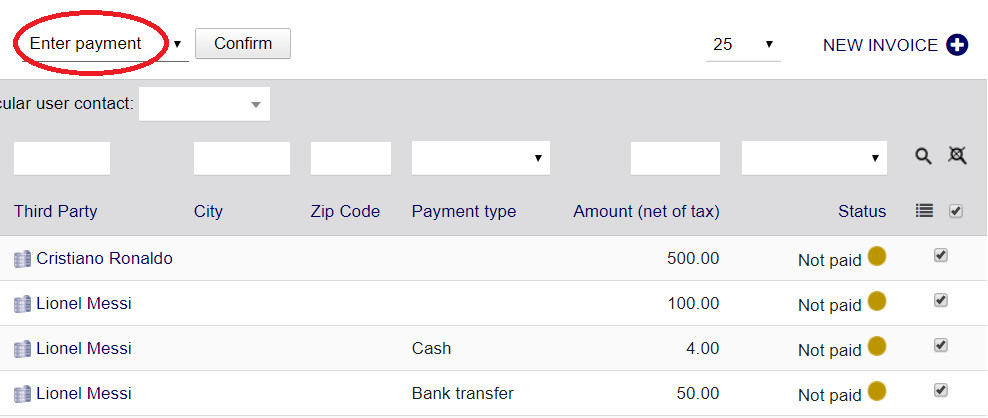Uncheck the checkbox for the 4.00 invoice

tap(940, 345)
